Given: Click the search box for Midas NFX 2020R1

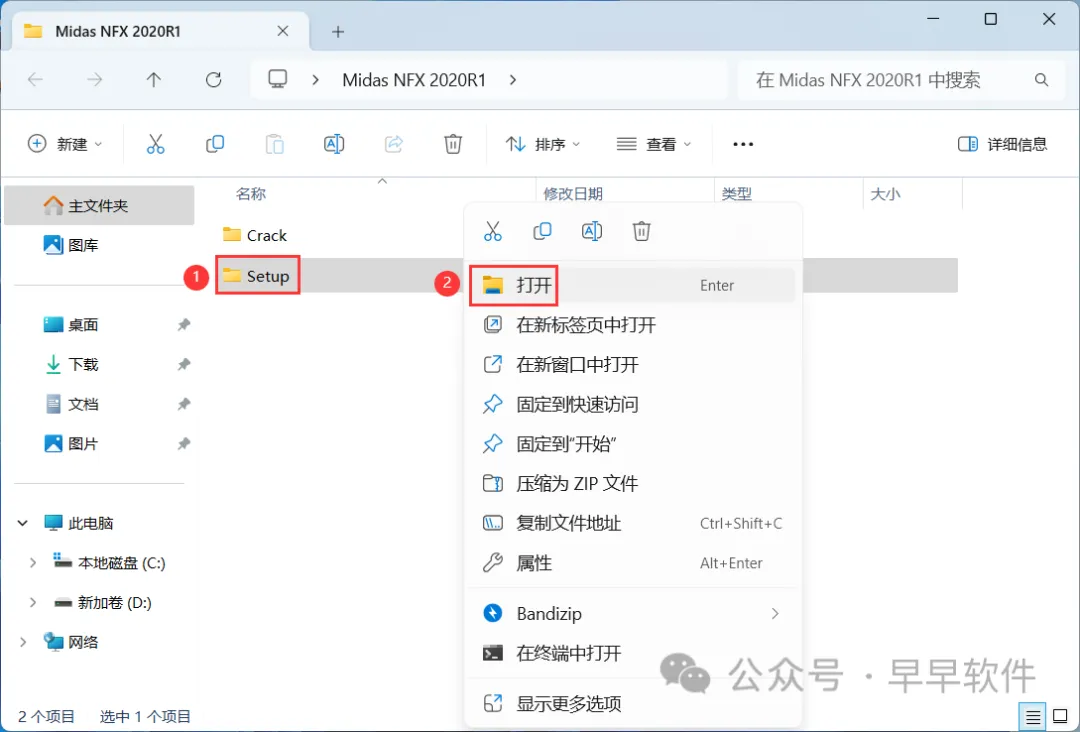Looking at the screenshot, I should tap(901, 80).
